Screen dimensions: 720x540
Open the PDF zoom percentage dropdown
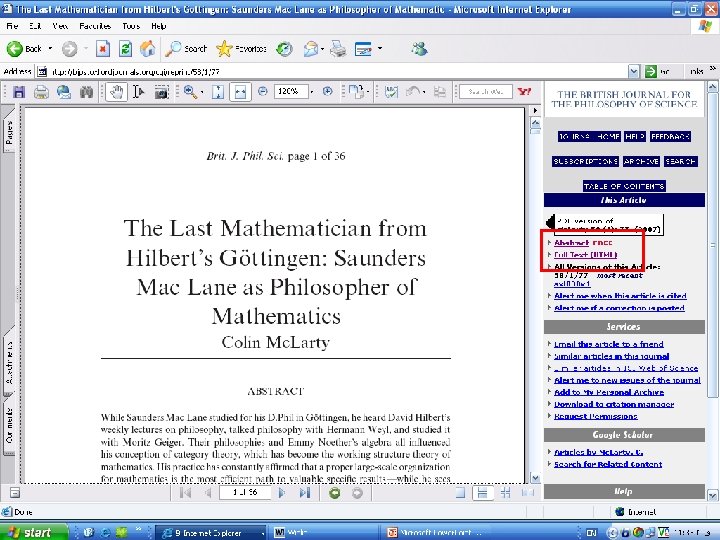[309, 91]
